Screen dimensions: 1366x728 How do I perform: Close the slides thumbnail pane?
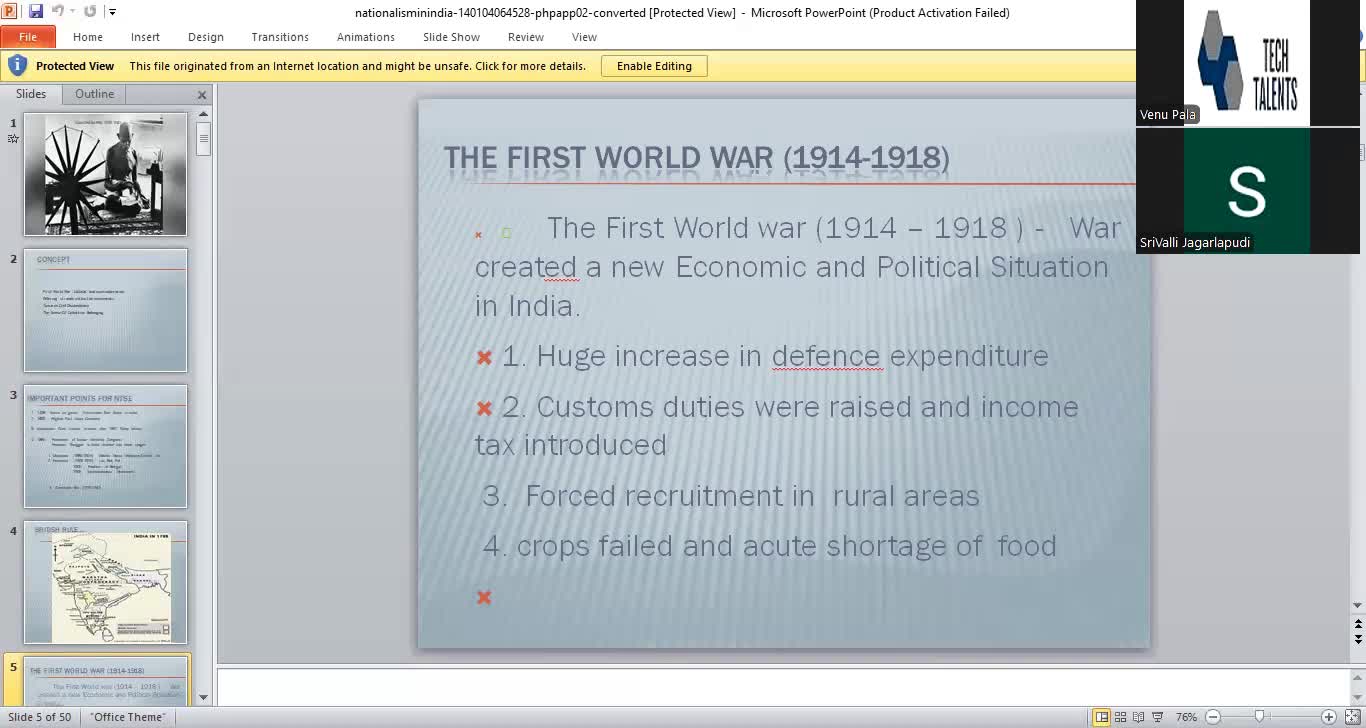point(202,95)
